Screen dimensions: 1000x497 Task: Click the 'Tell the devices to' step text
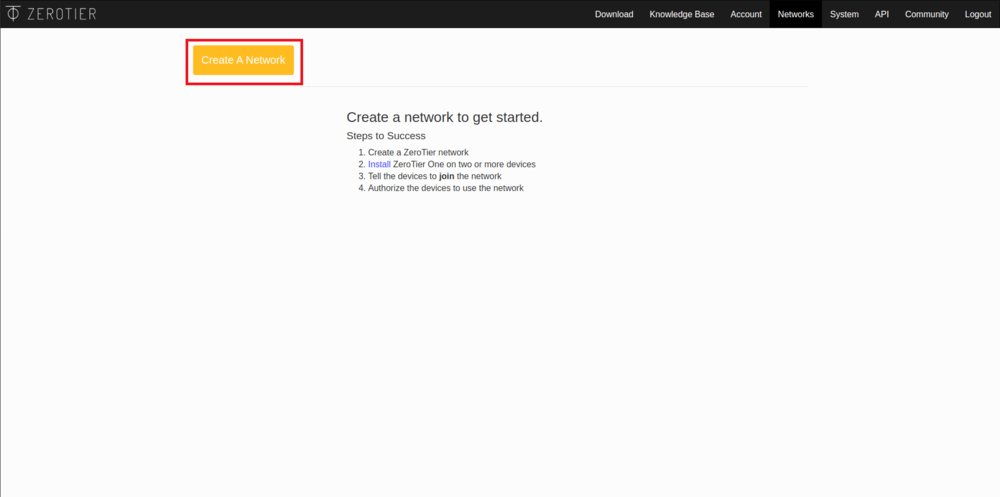tap(402, 176)
